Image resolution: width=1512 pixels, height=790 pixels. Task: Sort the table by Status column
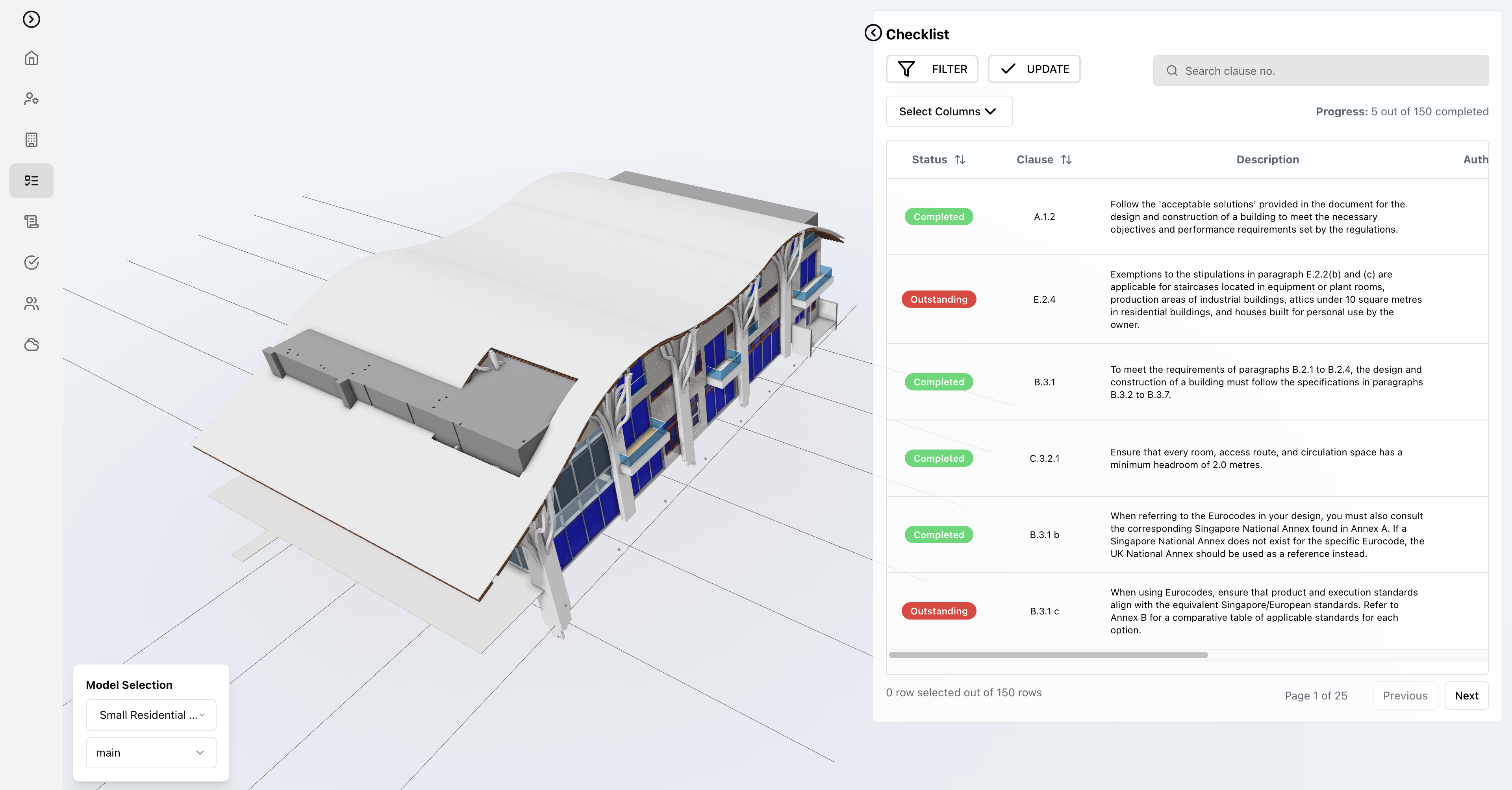coord(960,160)
